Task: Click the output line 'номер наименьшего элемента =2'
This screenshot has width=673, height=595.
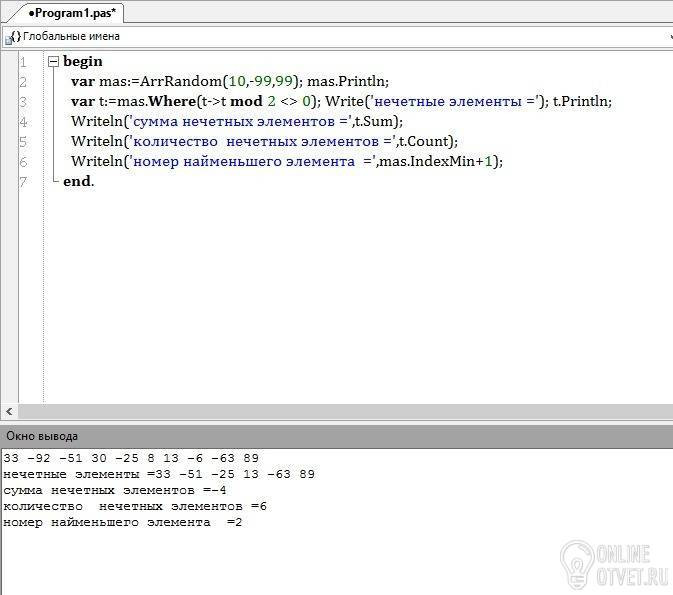Action: [x=122, y=522]
